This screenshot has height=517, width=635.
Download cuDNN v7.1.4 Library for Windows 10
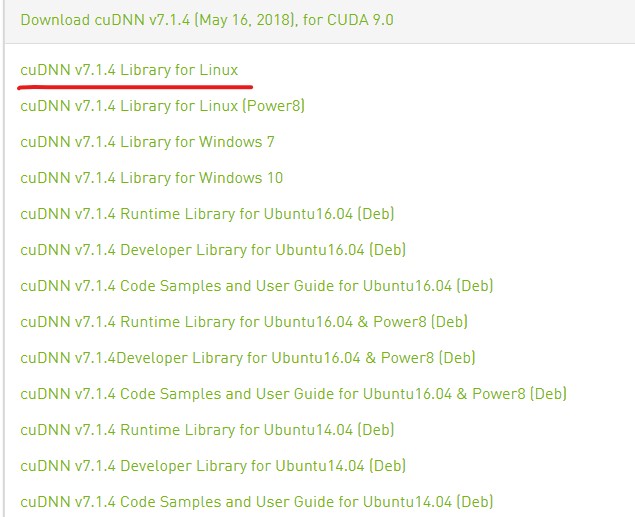tap(151, 178)
